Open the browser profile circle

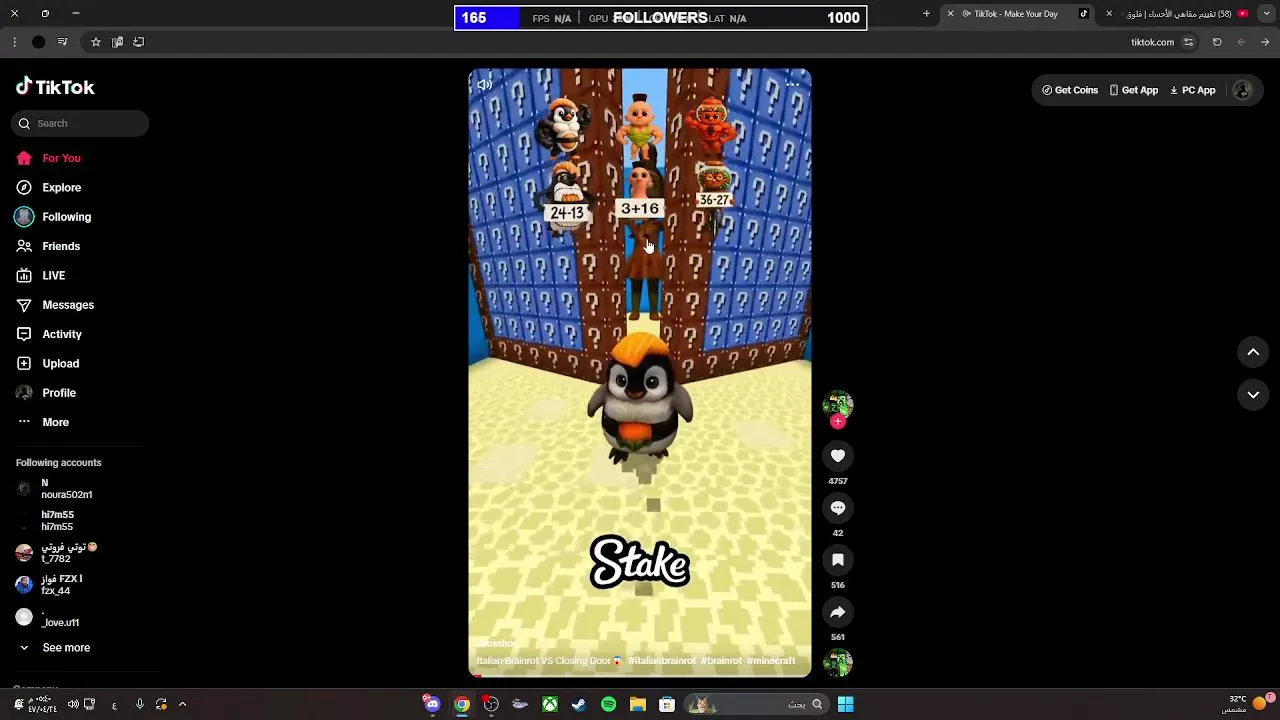point(38,42)
